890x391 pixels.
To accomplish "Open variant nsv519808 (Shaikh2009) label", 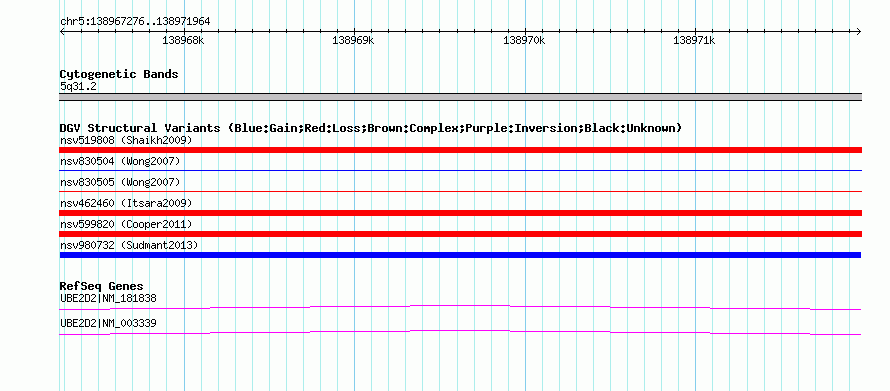I will point(126,140).
